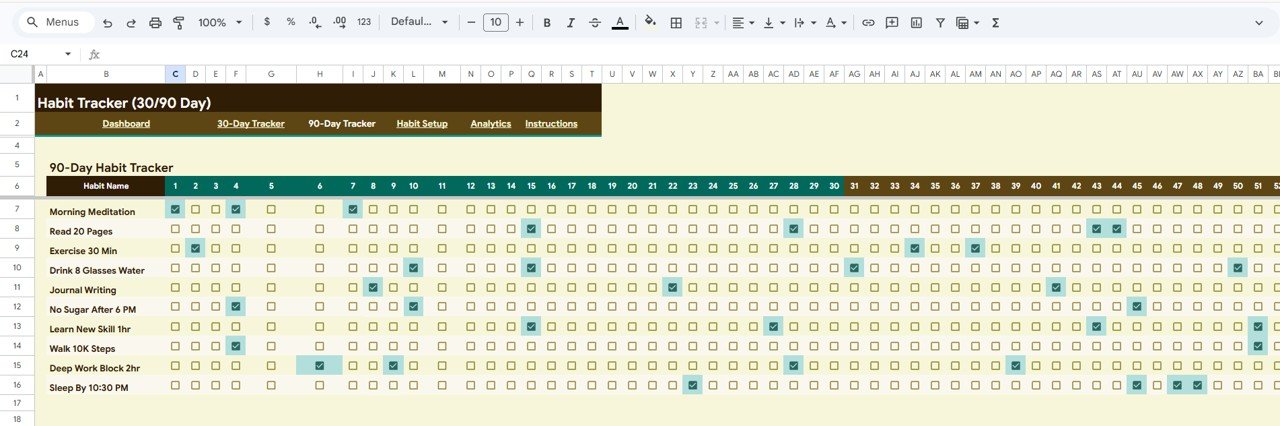Uncheck Exercise 30 Min day 2 checkbox

click(x=196, y=248)
